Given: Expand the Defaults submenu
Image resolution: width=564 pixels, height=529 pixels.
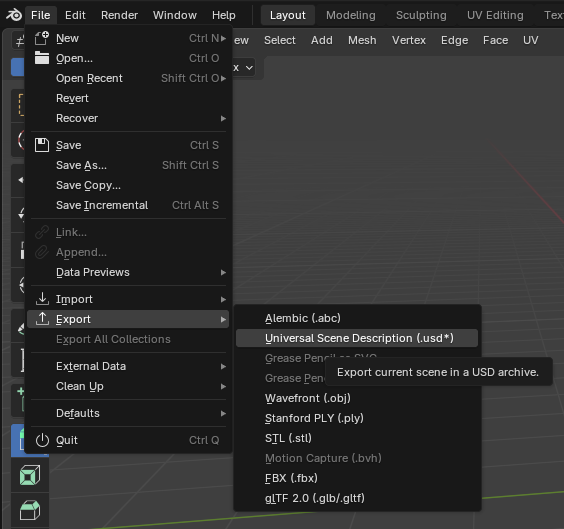Looking at the screenshot, I should pos(223,414).
